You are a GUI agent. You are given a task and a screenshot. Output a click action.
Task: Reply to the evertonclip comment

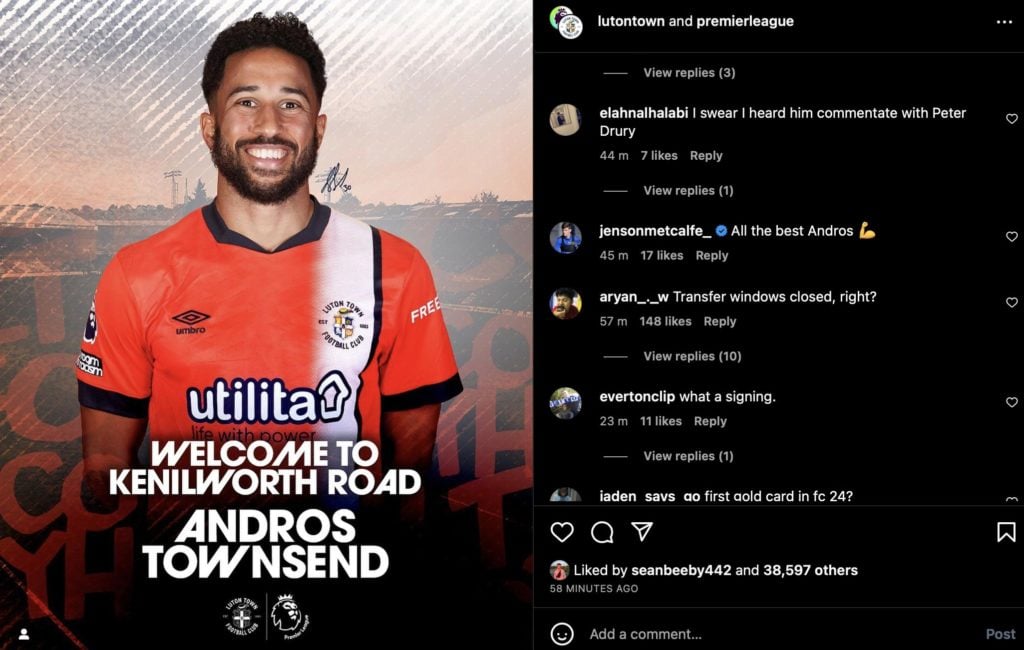click(710, 421)
